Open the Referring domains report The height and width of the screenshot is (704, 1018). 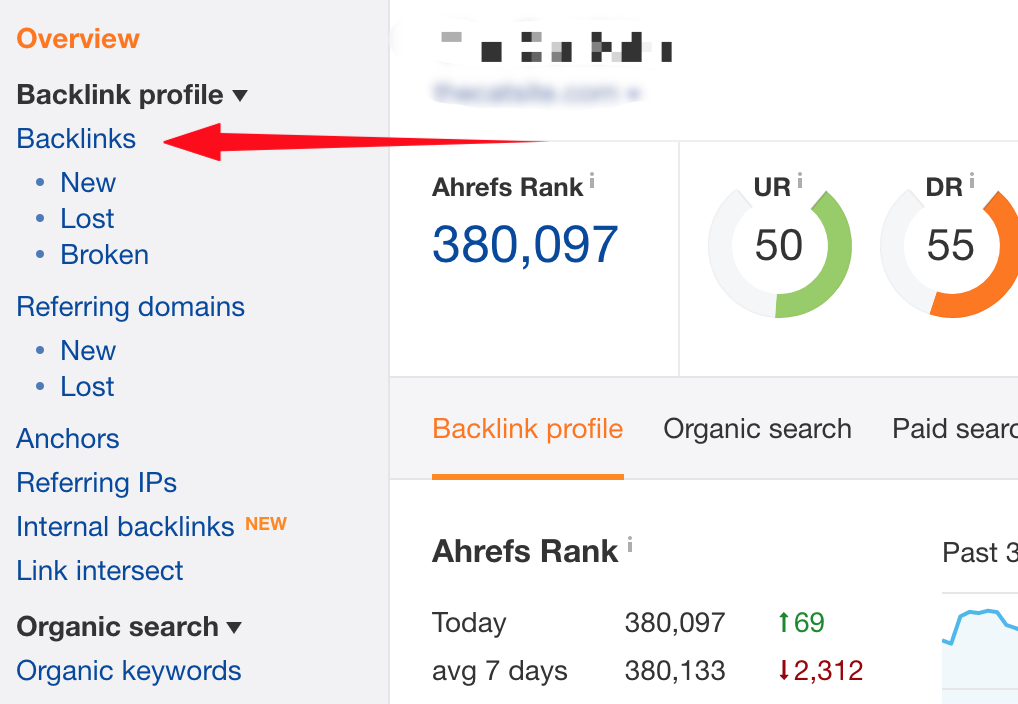tap(130, 307)
